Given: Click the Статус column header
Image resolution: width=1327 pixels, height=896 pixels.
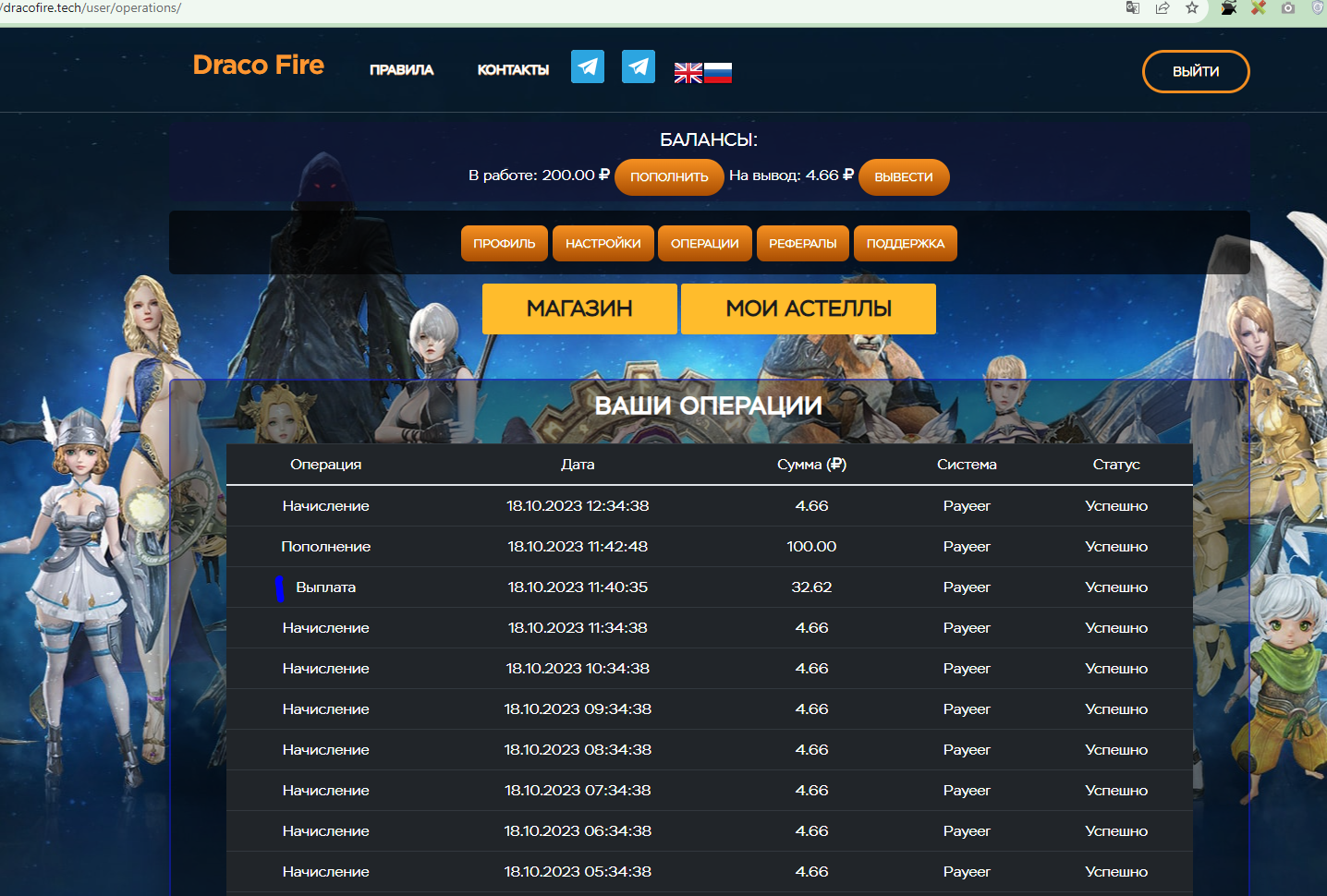Looking at the screenshot, I should pos(1116,465).
